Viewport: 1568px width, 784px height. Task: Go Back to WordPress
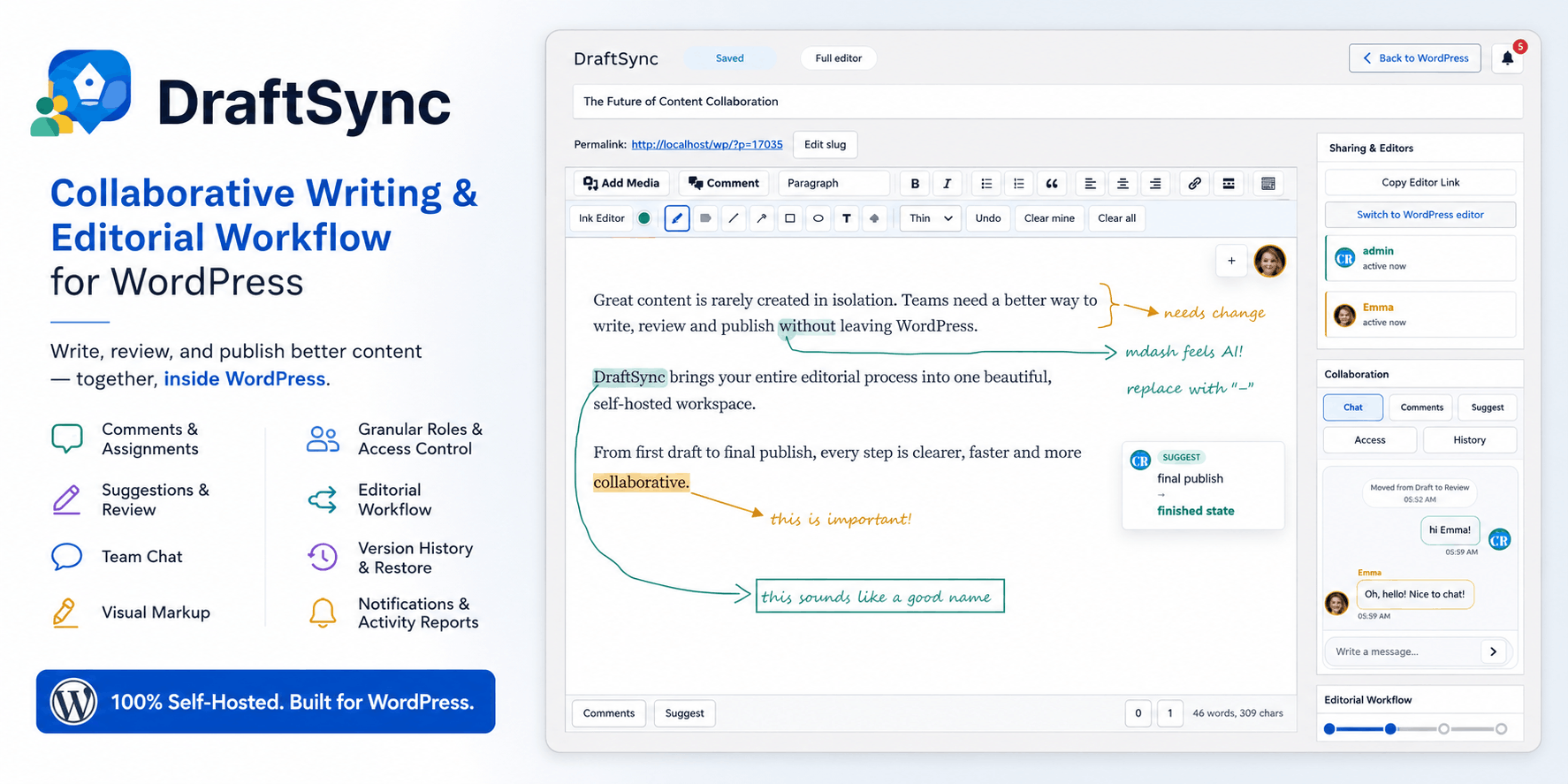point(1415,58)
